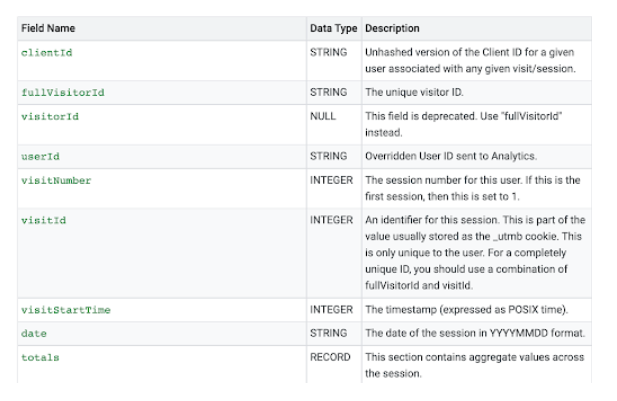Click the RECORD data type cell
This screenshot has height=401, width=617.
330,357
